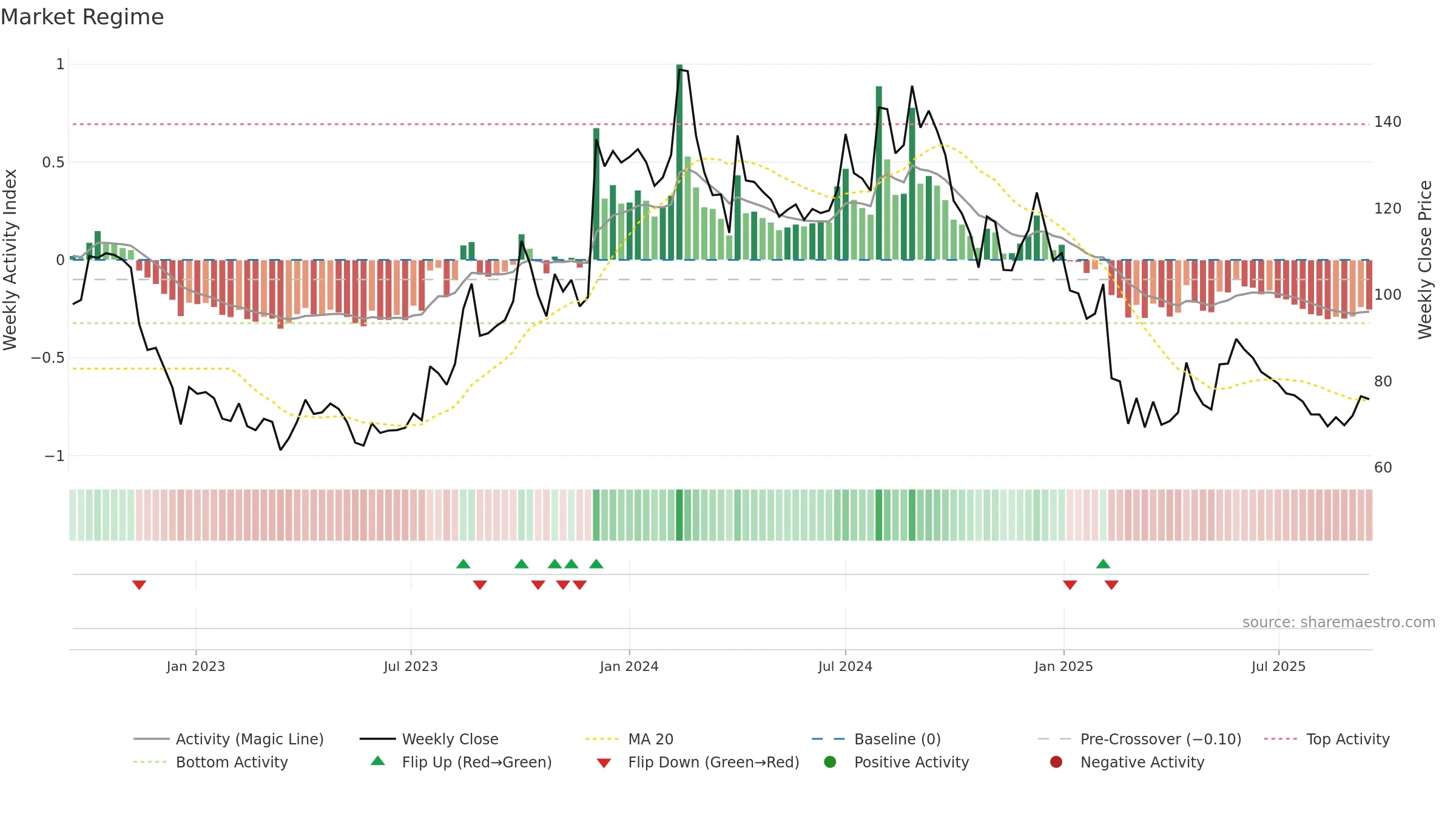This screenshot has height=819, width=1456.
Task: Toggle the Top Activity legend entry
Action: [1327, 739]
